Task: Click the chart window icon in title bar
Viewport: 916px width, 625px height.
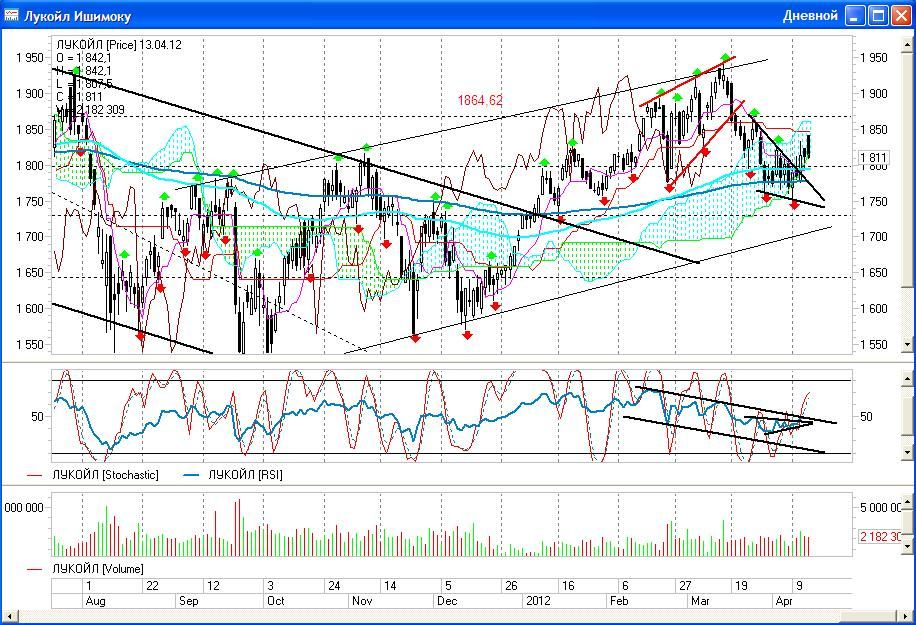Action: point(11,15)
